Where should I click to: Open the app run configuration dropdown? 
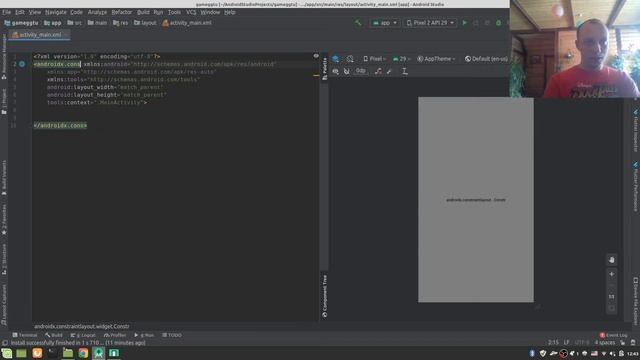(x=384, y=23)
